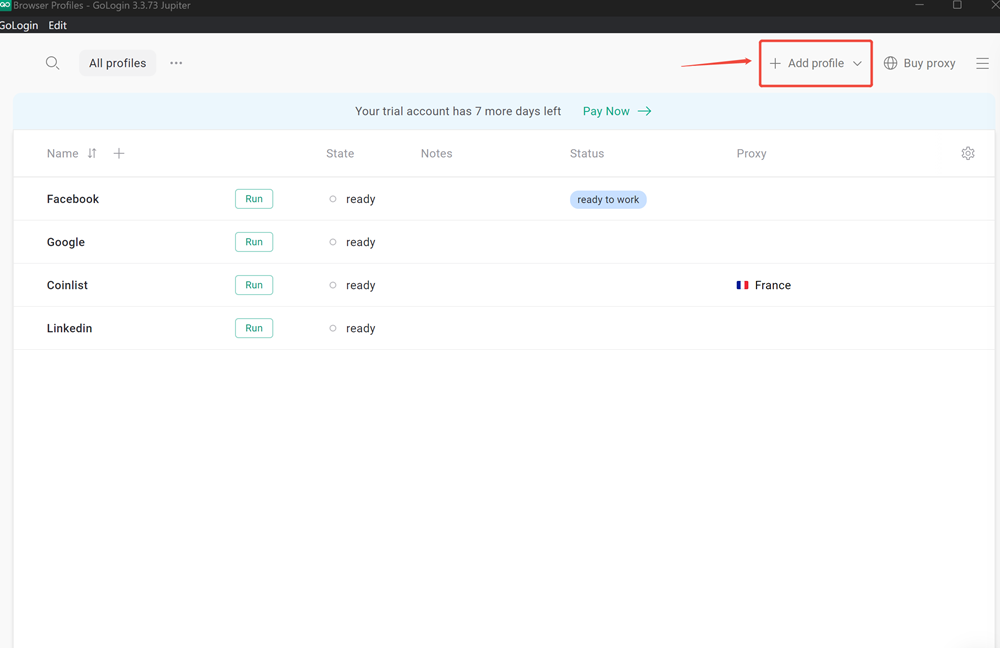Screen dimensions: 1000x648
Task: Run the Linkedin profile
Action: pyautogui.click(x=254, y=328)
